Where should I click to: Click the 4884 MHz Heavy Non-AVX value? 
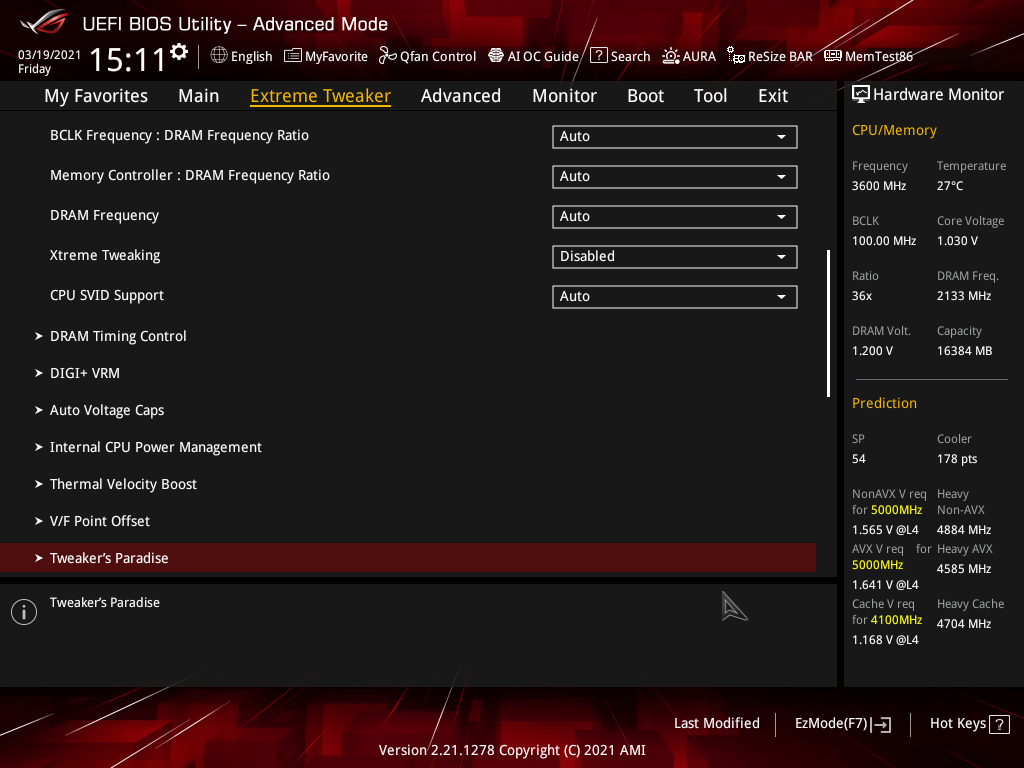(x=964, y=530)
